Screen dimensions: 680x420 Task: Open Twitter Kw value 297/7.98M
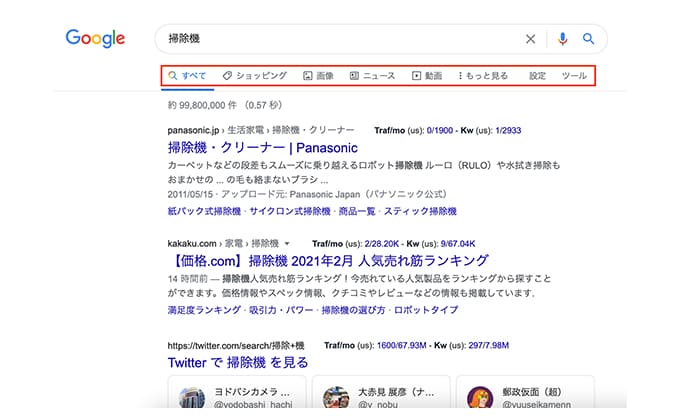(489, 345)
